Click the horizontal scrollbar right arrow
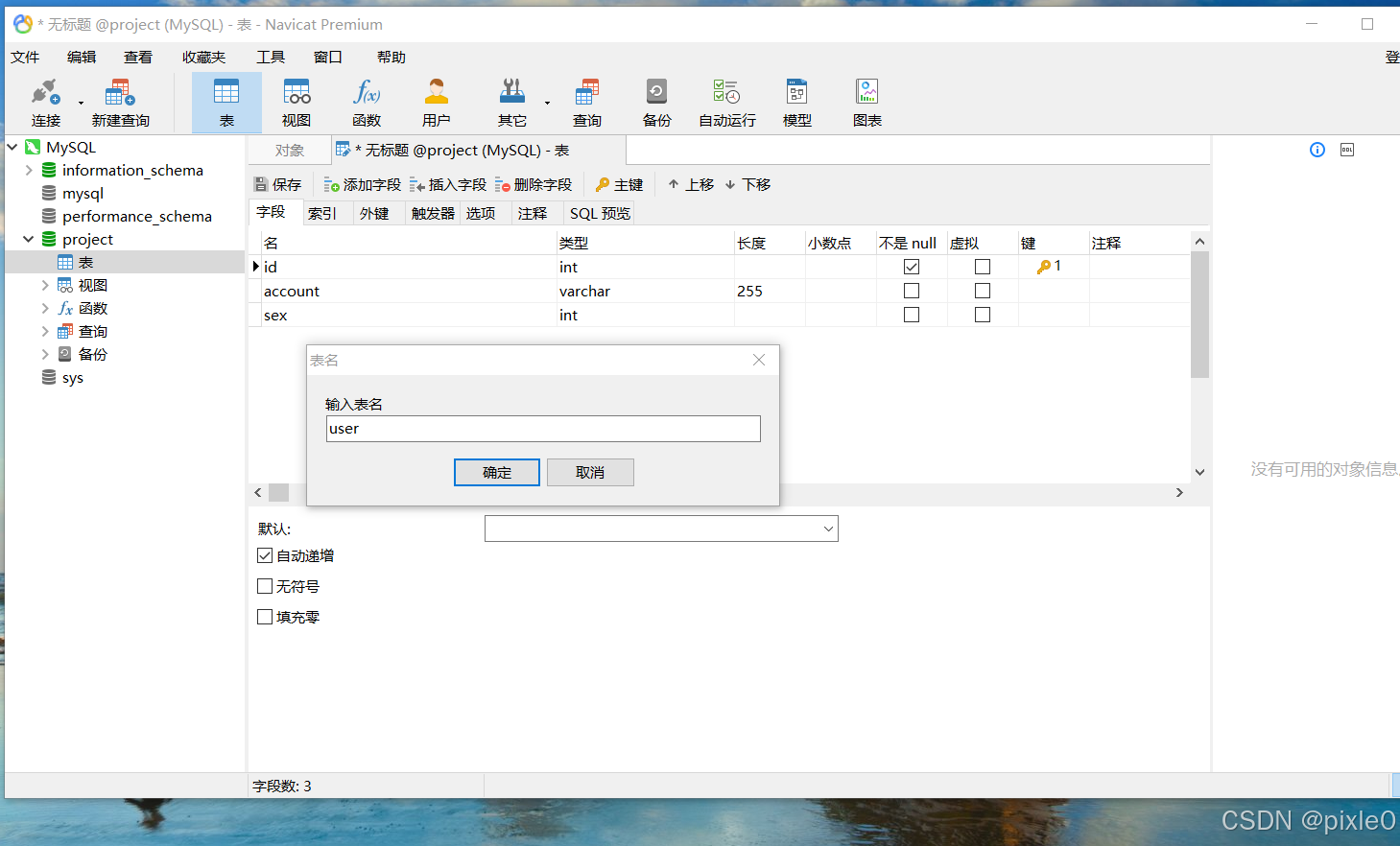Screen dimensions: 1400x846 point(1179,492)
